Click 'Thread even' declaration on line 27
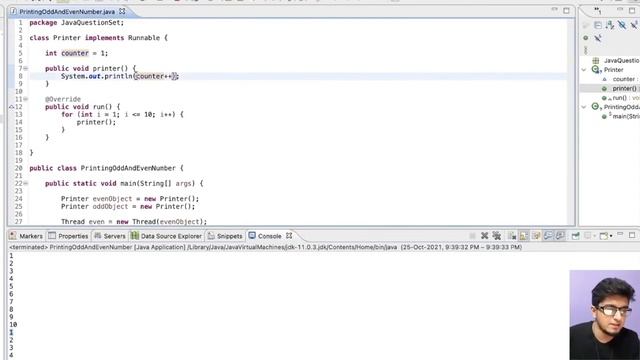This screenshot has height=360, width=640. [134, 222]
